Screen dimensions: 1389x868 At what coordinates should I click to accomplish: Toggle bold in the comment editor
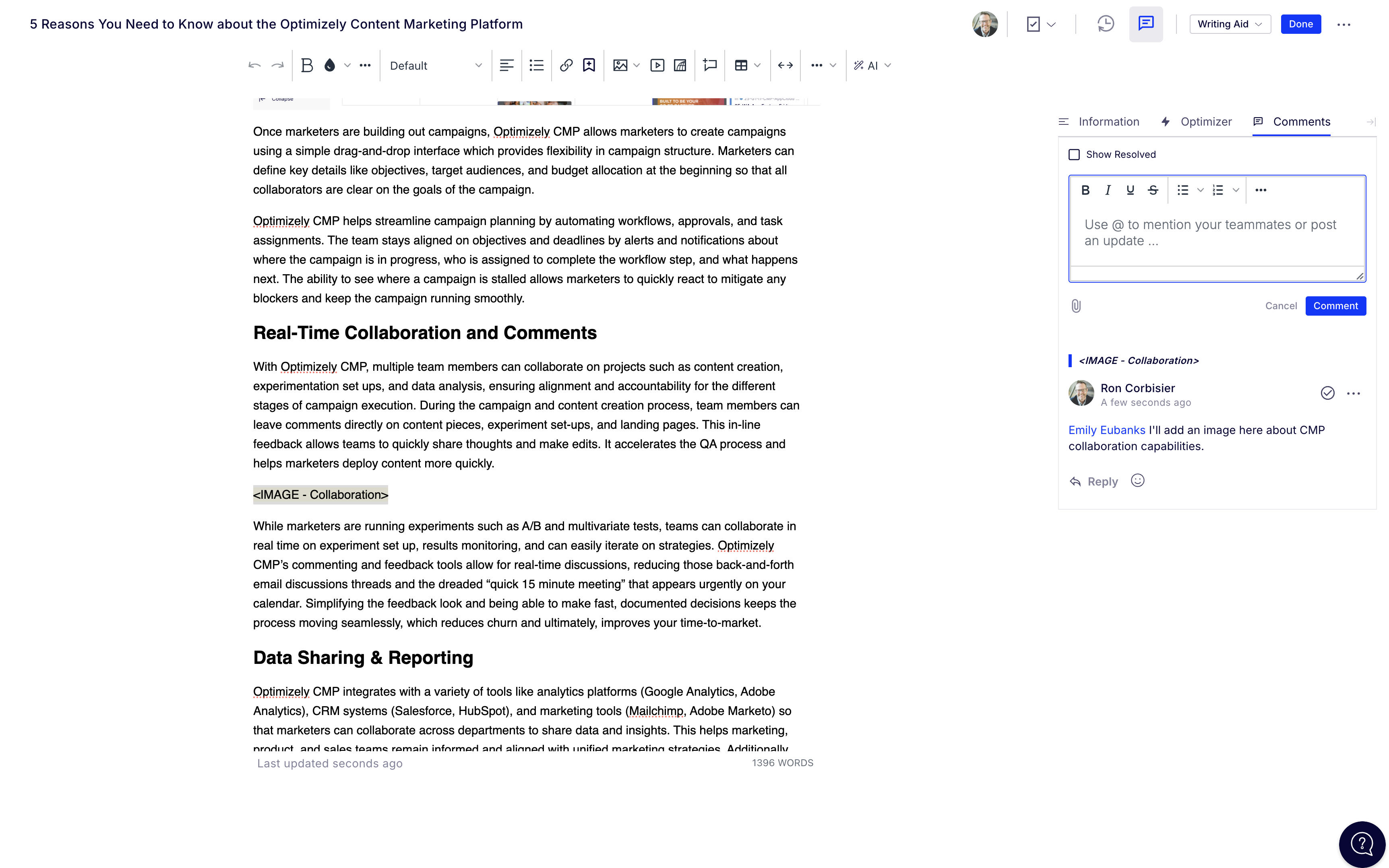(x=1085, y=190)
